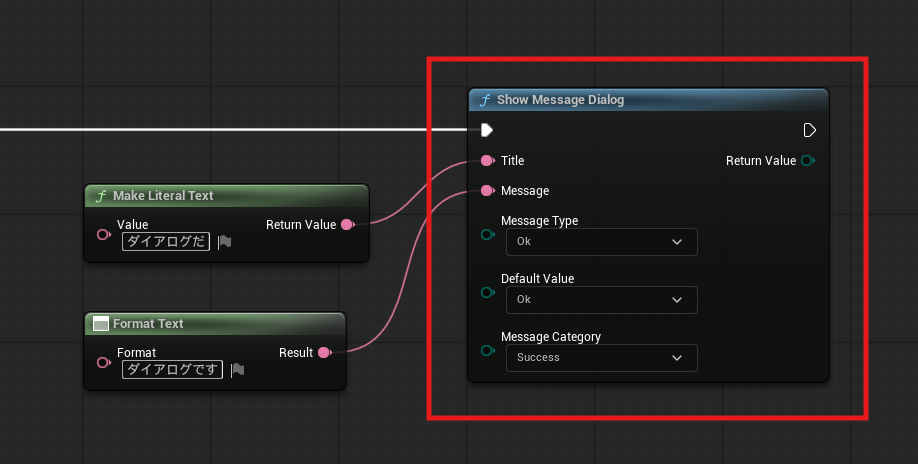Viewport: 918px width, 464px height.
Task: Click localization flag beside Format text field
Action: coord(237,370)
